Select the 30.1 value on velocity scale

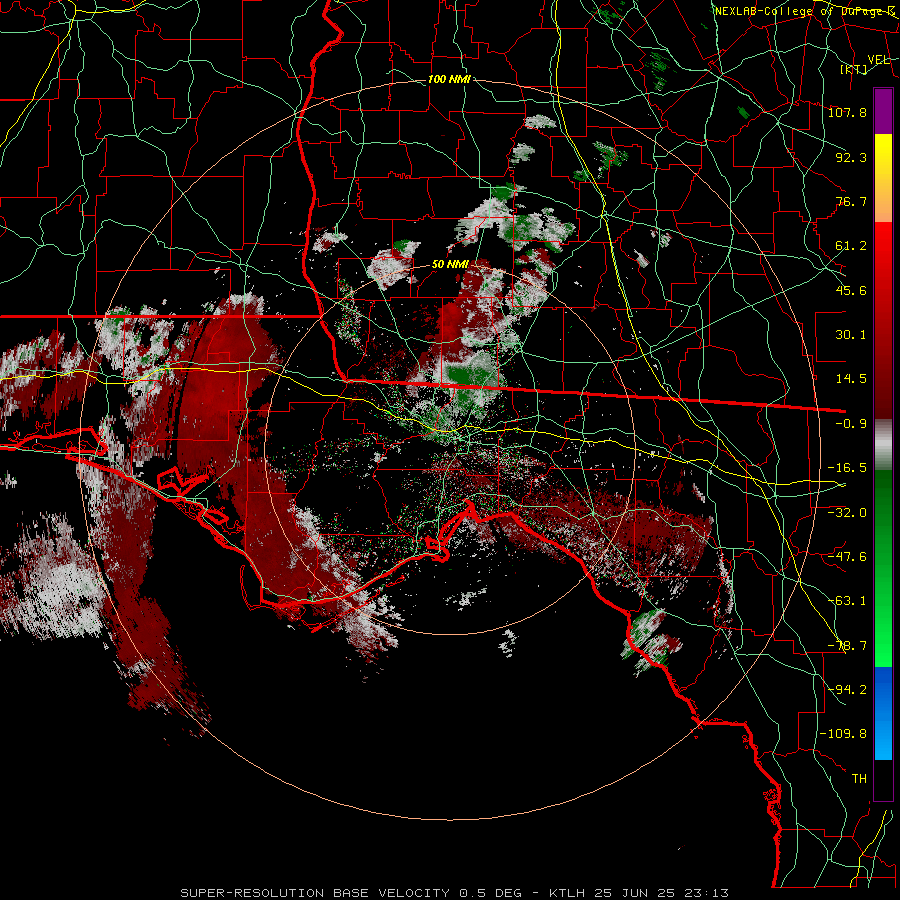pos(851,335)
